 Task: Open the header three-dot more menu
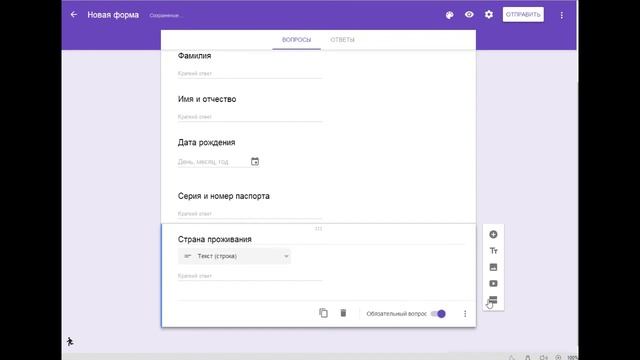click(x=562, y=15)
